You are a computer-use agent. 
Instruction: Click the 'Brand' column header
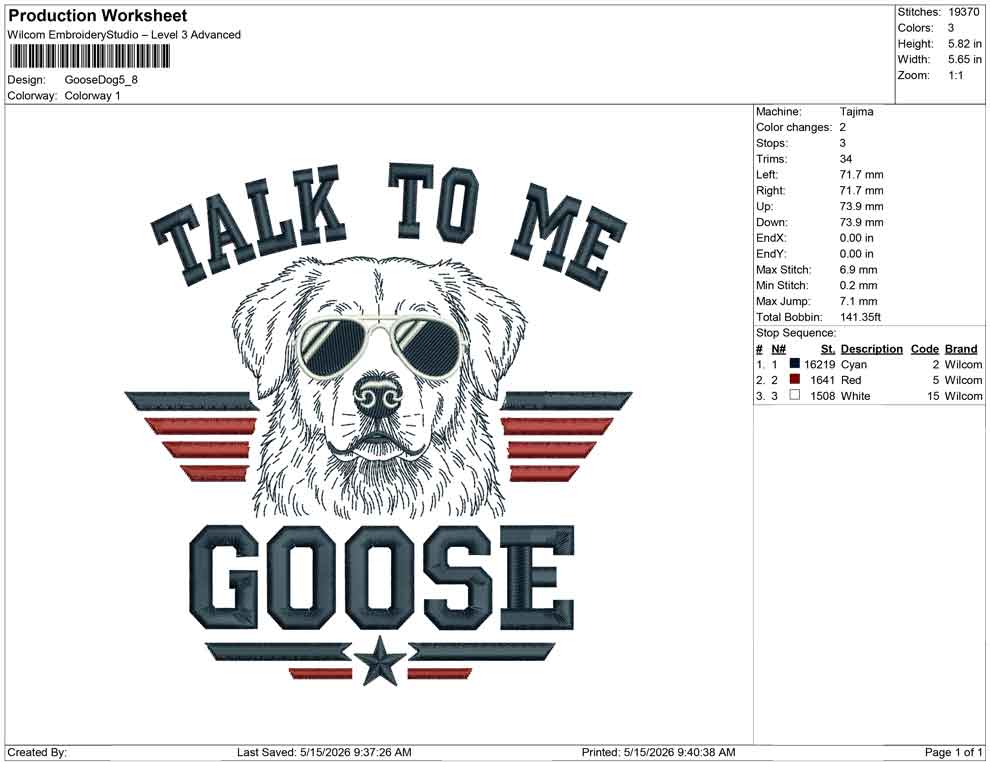(x=961, y=349)
